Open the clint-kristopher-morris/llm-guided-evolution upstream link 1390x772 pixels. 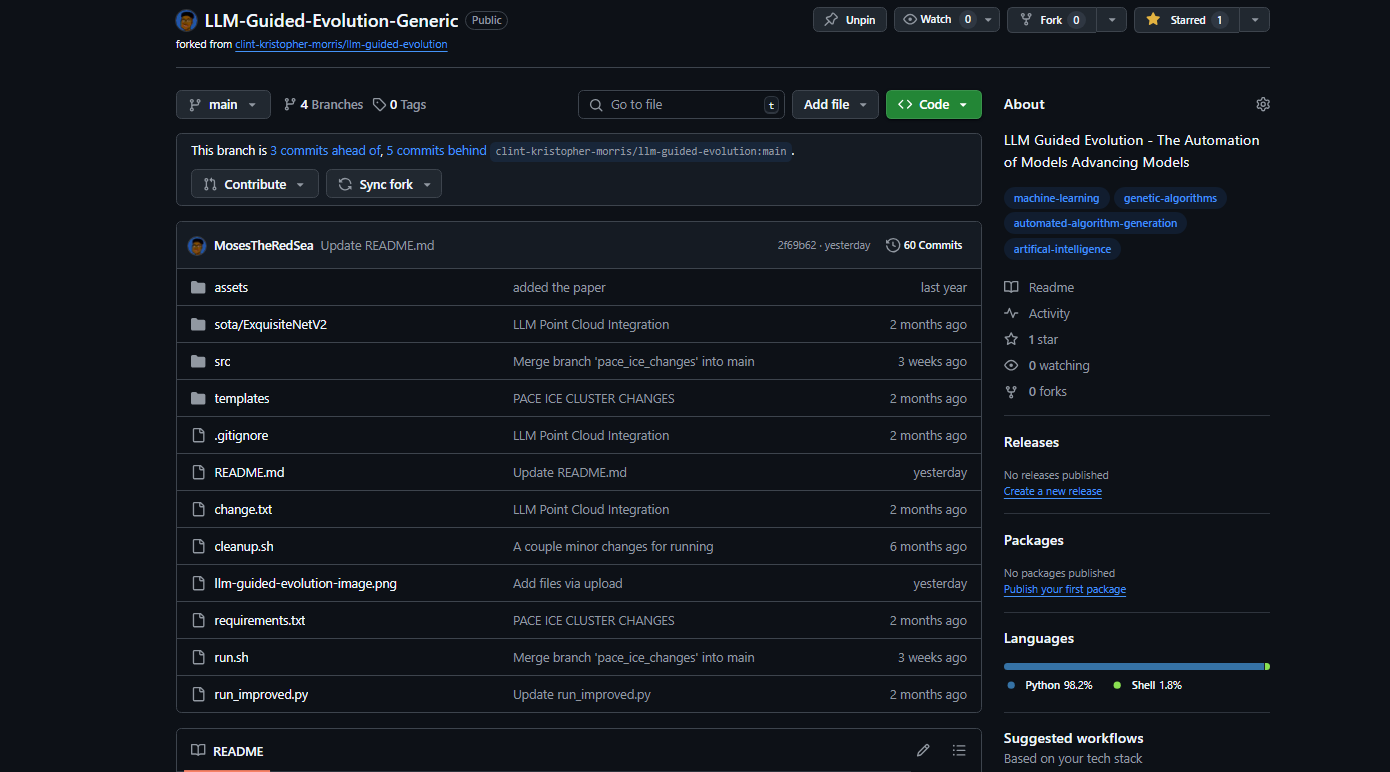[x=341, y=45]
